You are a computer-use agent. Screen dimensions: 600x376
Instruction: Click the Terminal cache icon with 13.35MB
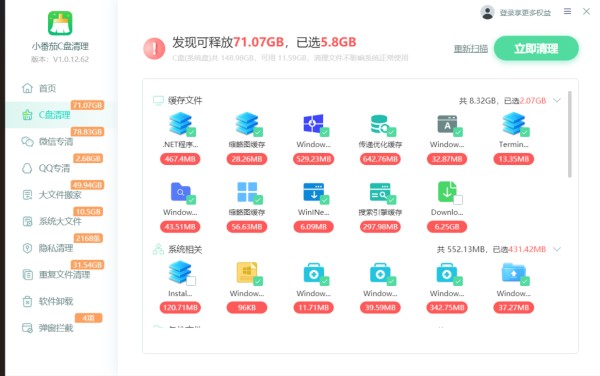click(514, 124)
